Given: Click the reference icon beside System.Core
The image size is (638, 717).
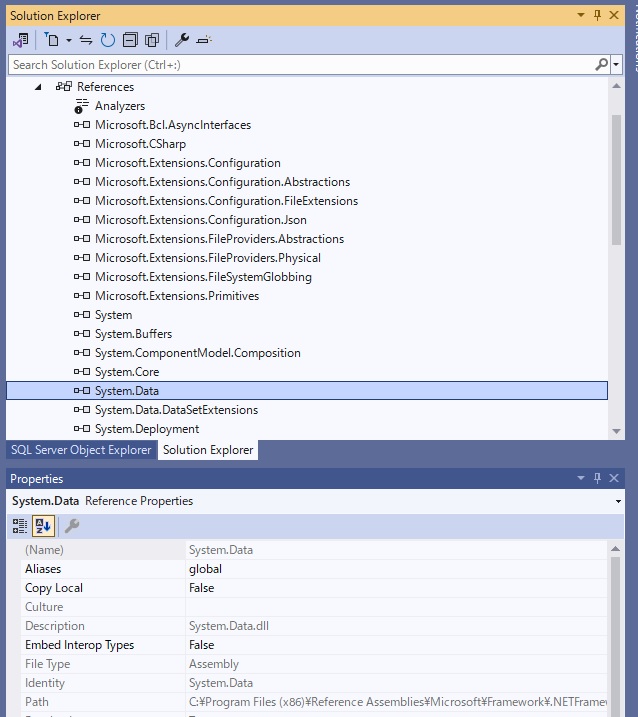Looking at the screenshot, I should point(82,372).
